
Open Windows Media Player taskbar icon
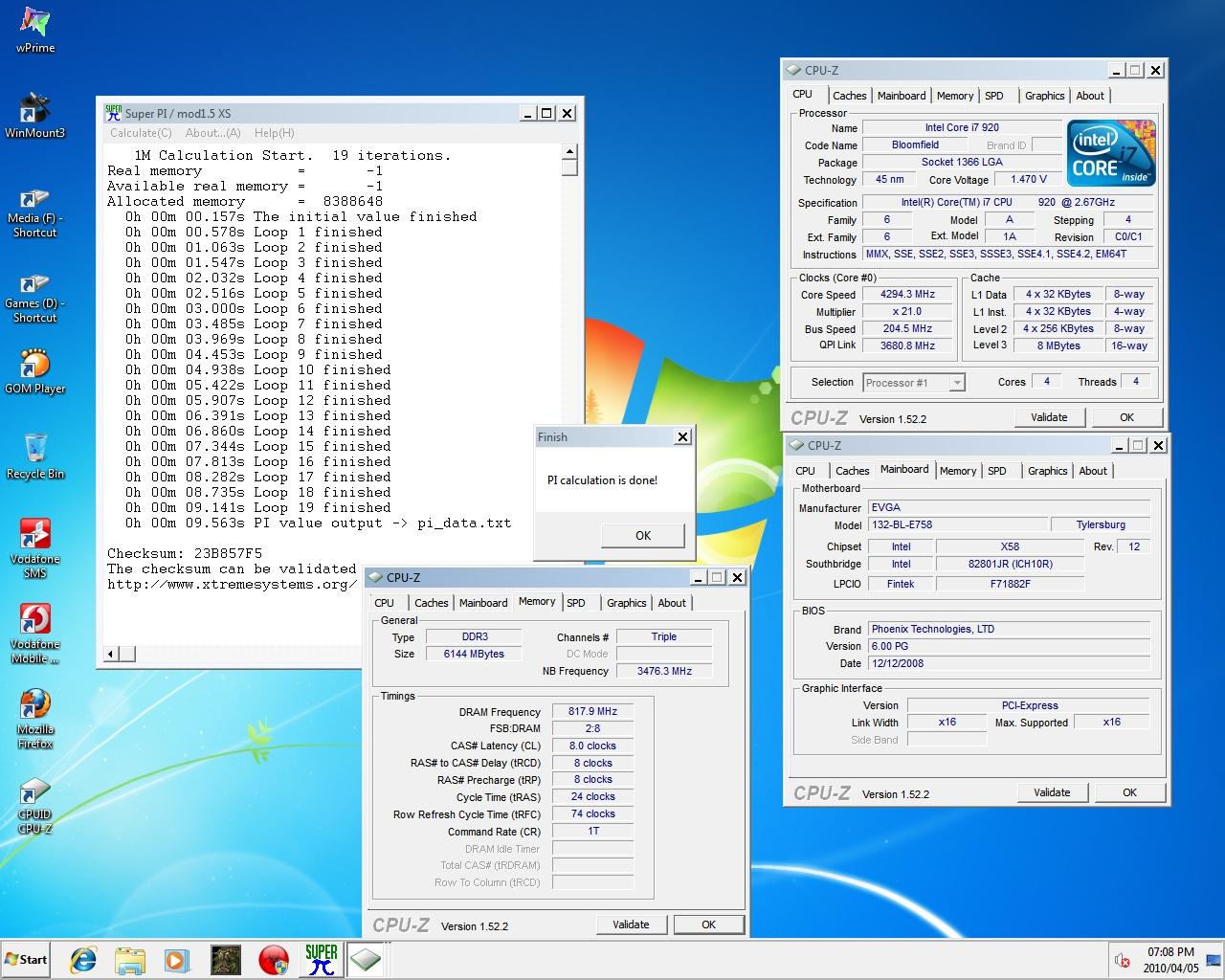177,960
